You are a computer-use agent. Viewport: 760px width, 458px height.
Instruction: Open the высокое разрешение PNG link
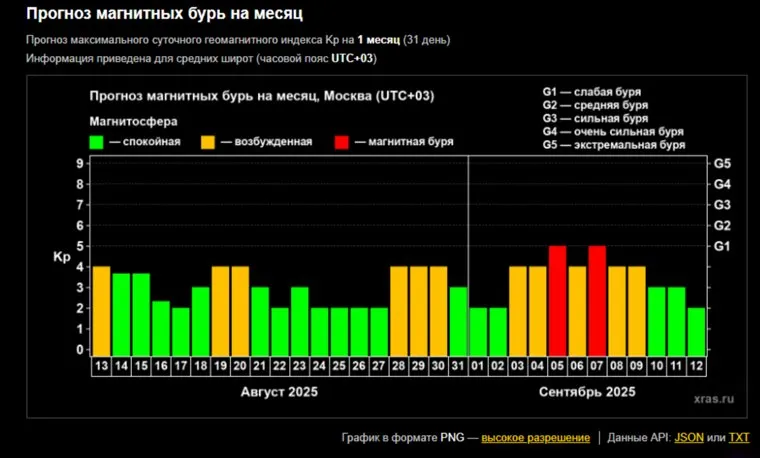(538, 437)
